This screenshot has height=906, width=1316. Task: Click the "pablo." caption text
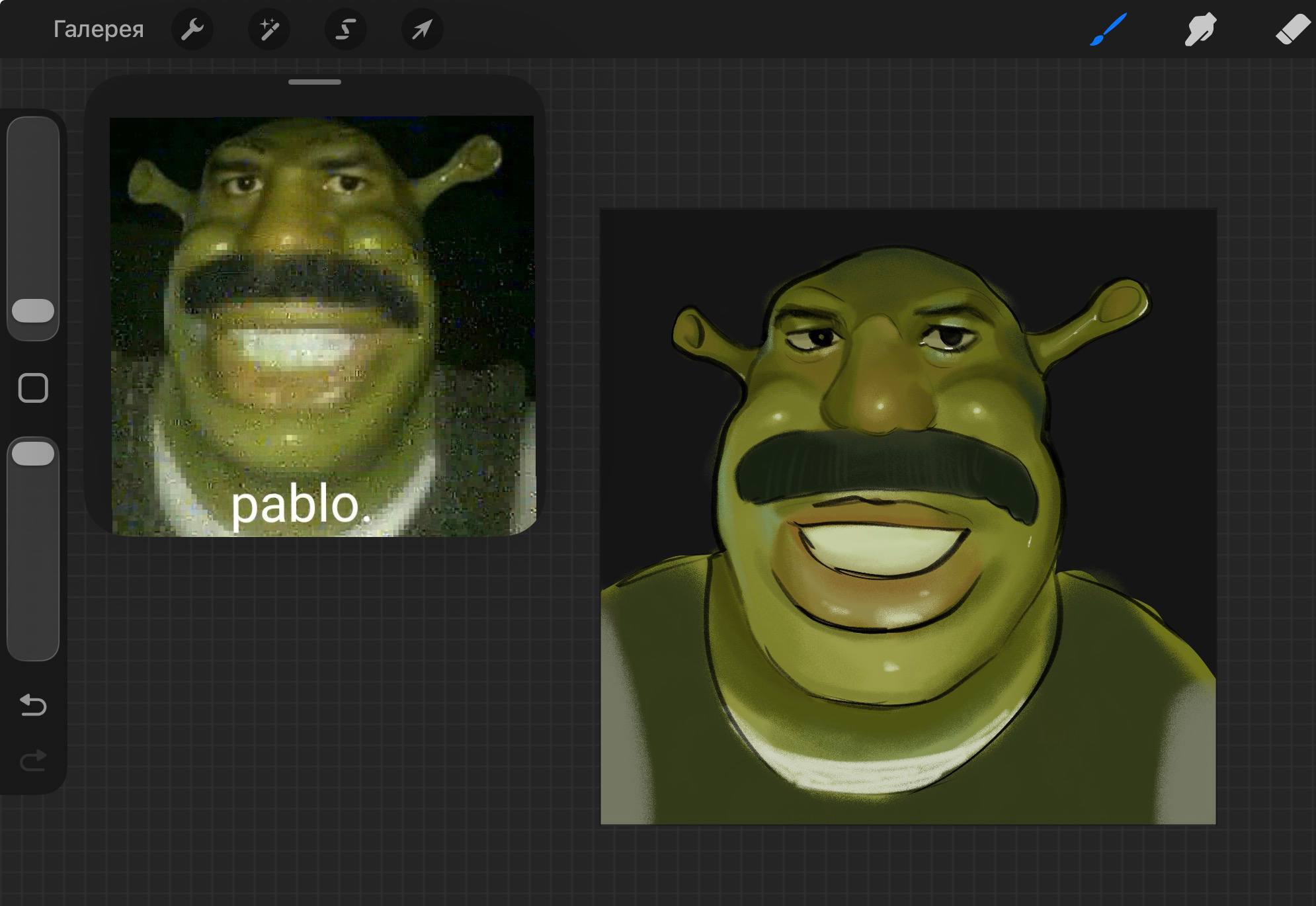[301, 506]
